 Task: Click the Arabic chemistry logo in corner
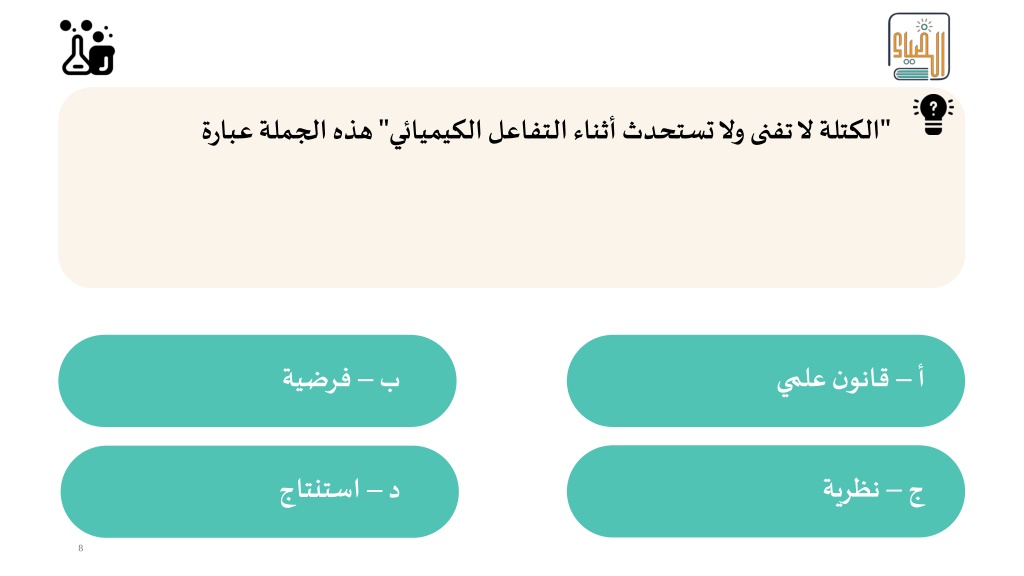pyautogui.click(x=918, y=46)
